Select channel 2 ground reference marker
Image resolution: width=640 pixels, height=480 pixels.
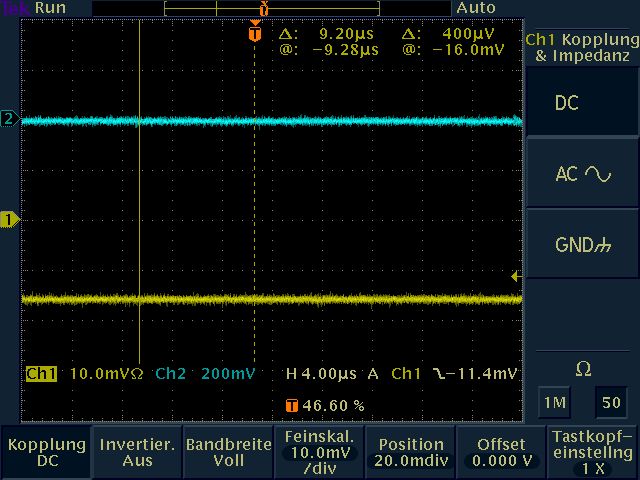coord(9,119)
